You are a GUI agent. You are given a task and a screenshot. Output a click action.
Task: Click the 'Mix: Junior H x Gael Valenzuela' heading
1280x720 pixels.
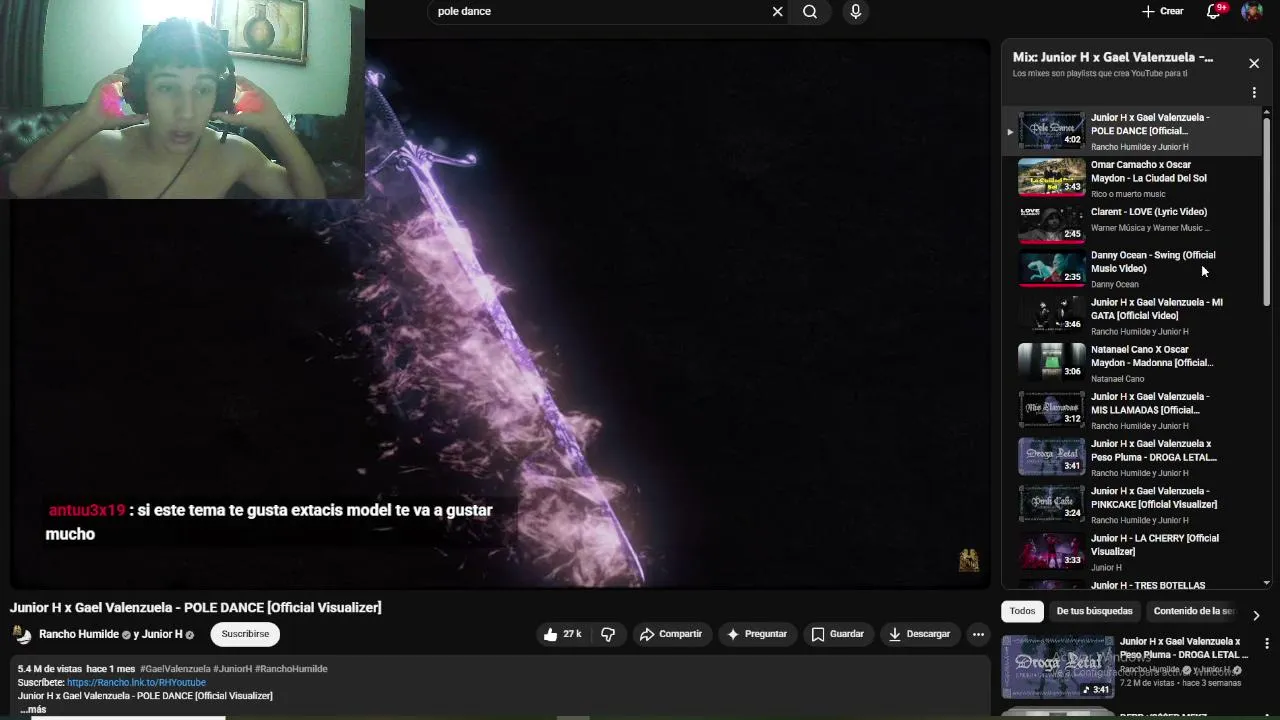[1113, 58]
